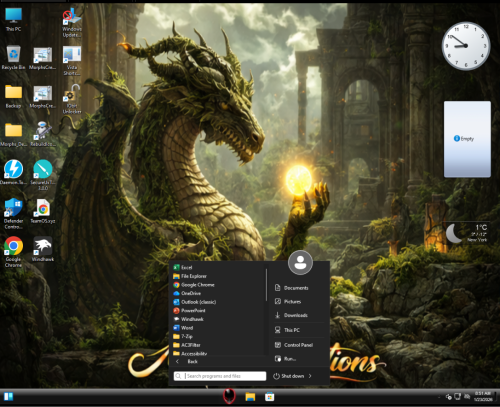Open Microsoft Store from the taskbar

coord(269,397)
